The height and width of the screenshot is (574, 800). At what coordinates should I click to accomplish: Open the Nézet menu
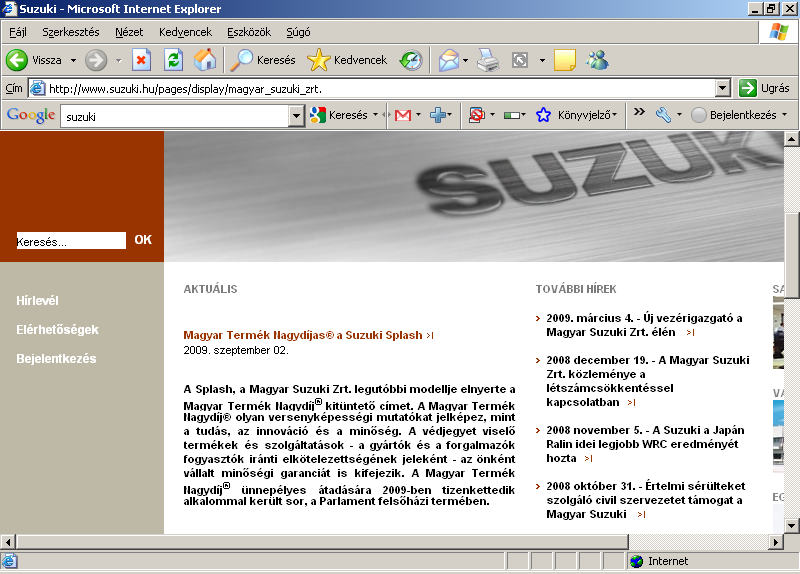tap(129, 32)
